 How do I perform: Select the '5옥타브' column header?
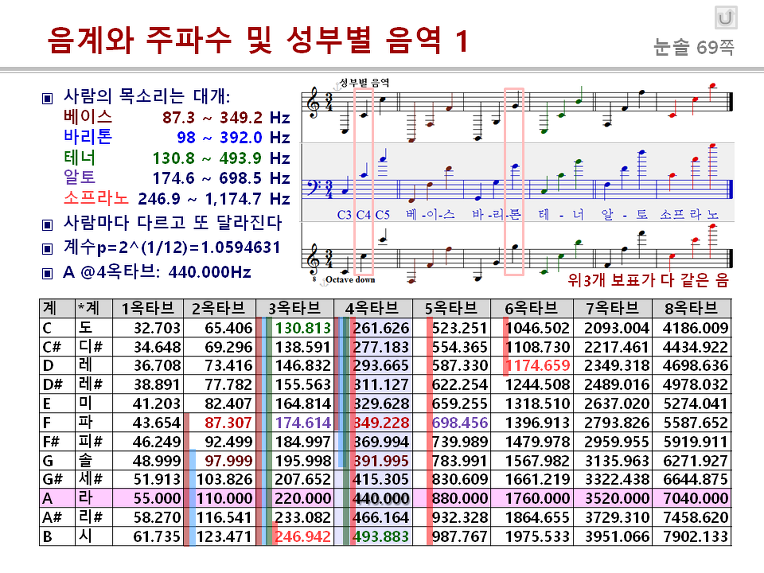(451, 308)
